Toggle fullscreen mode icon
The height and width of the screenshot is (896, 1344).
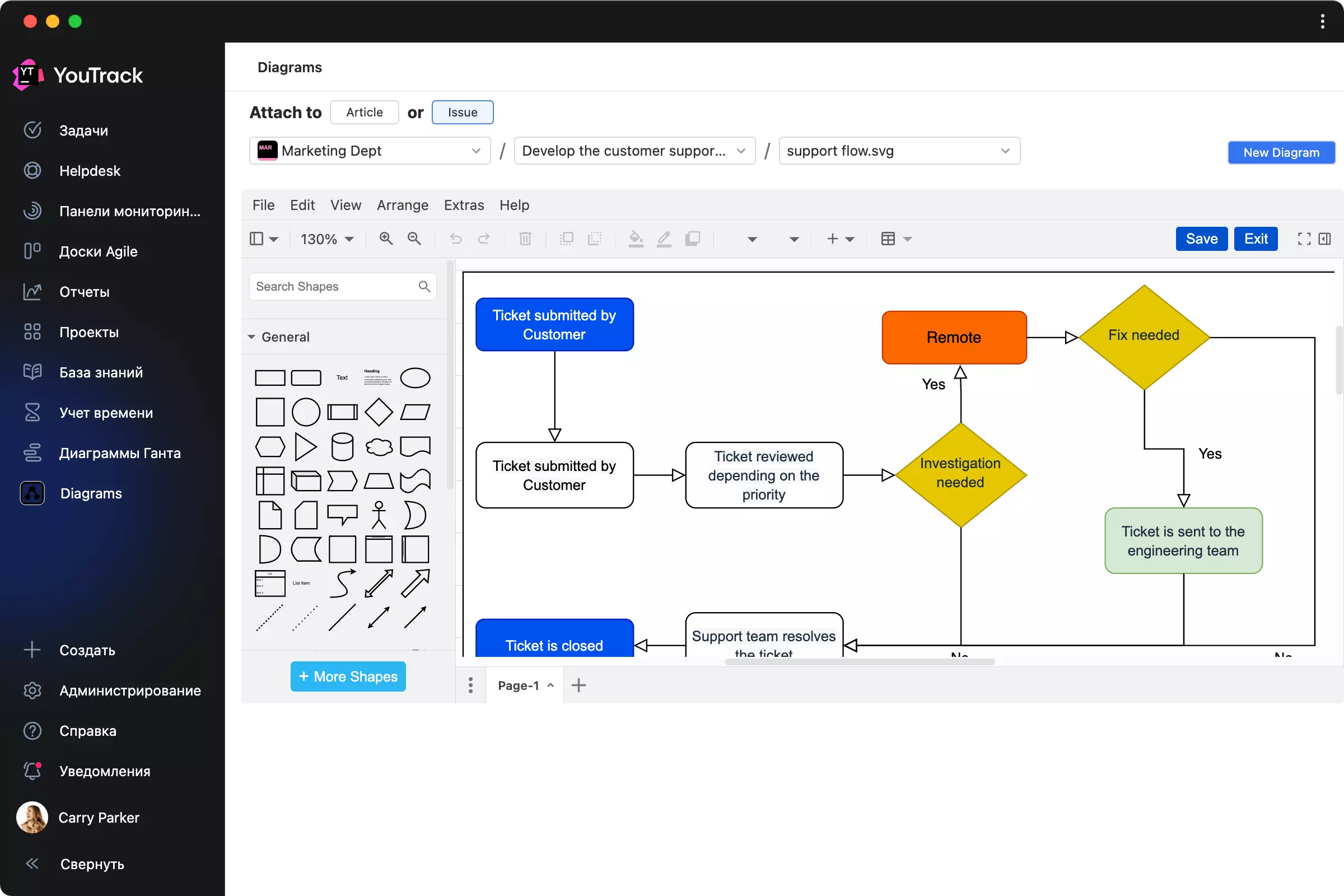click(1304, 239)
